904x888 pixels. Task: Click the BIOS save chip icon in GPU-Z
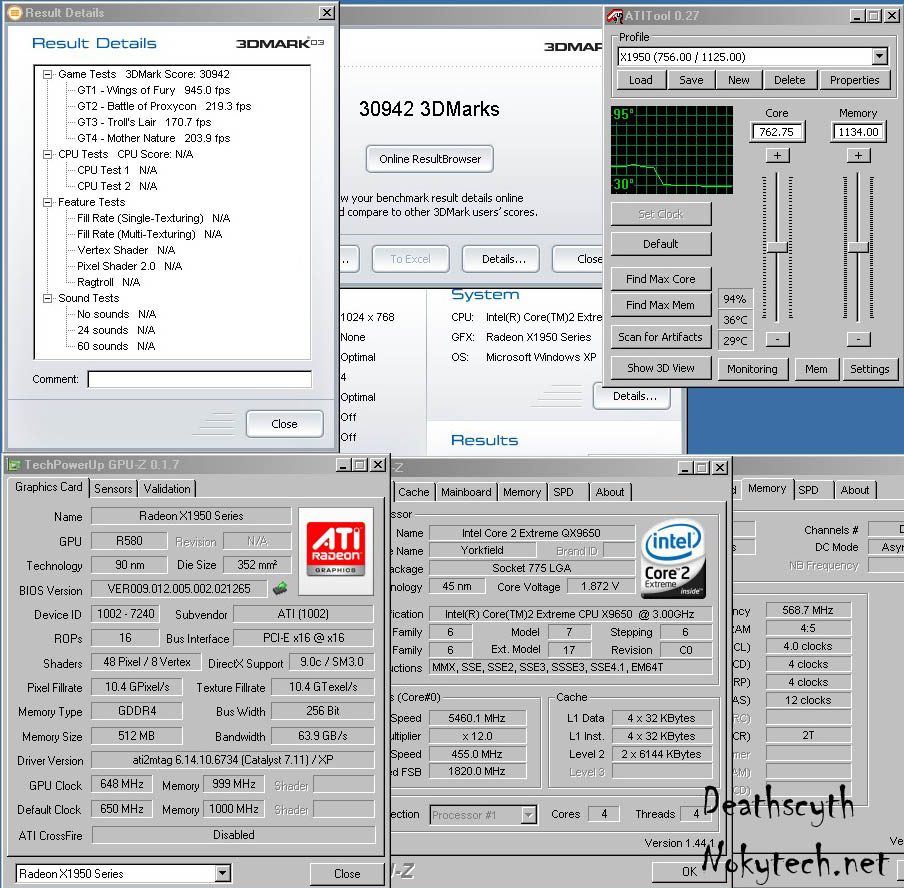pyautogui.click(x=280, y=588)
